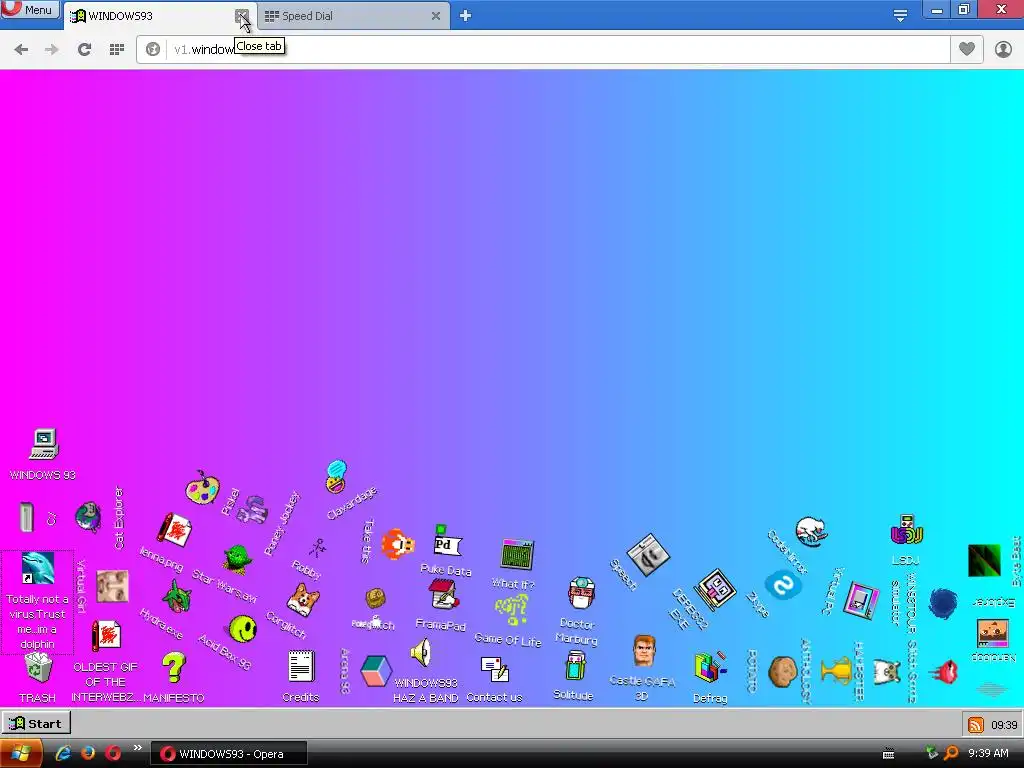This screenshot has width=1024, height=768.
Task: Launch Clavardage chat icon
Action: click(x=336, y=477)
